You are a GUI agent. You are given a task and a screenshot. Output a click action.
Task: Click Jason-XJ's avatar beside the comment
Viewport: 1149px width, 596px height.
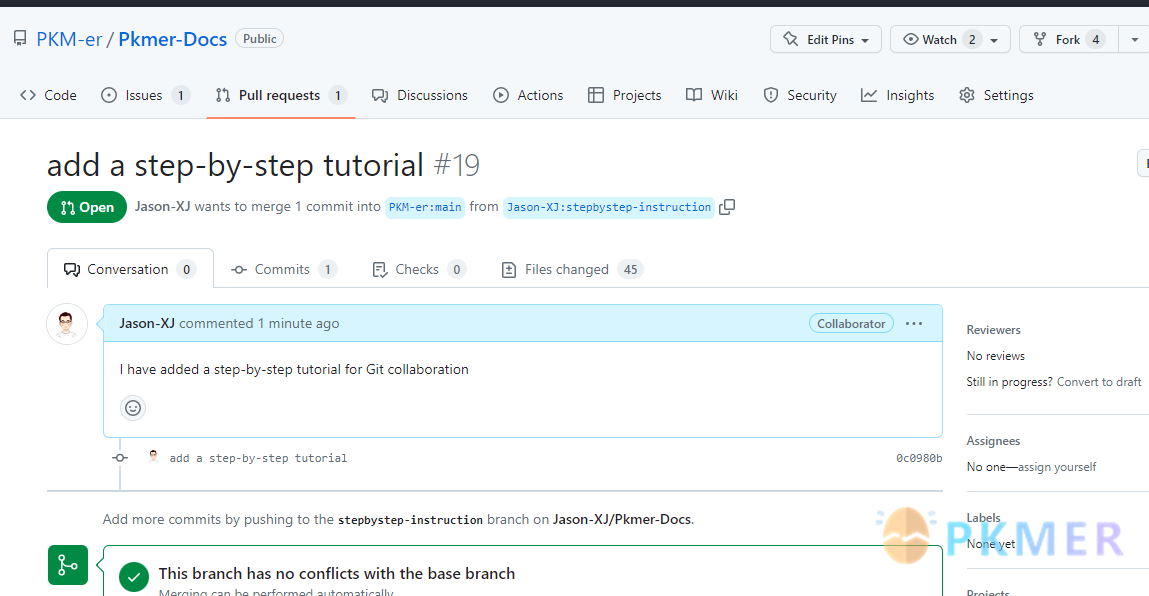tap(67, 324)
